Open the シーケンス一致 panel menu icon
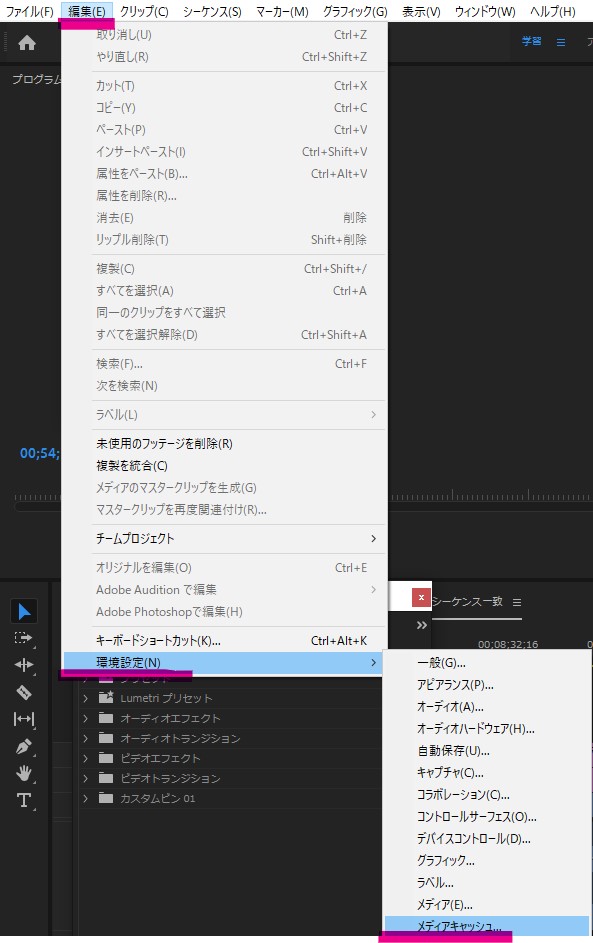The width and height of the screenshot is (593, 943). click(517, 602)
